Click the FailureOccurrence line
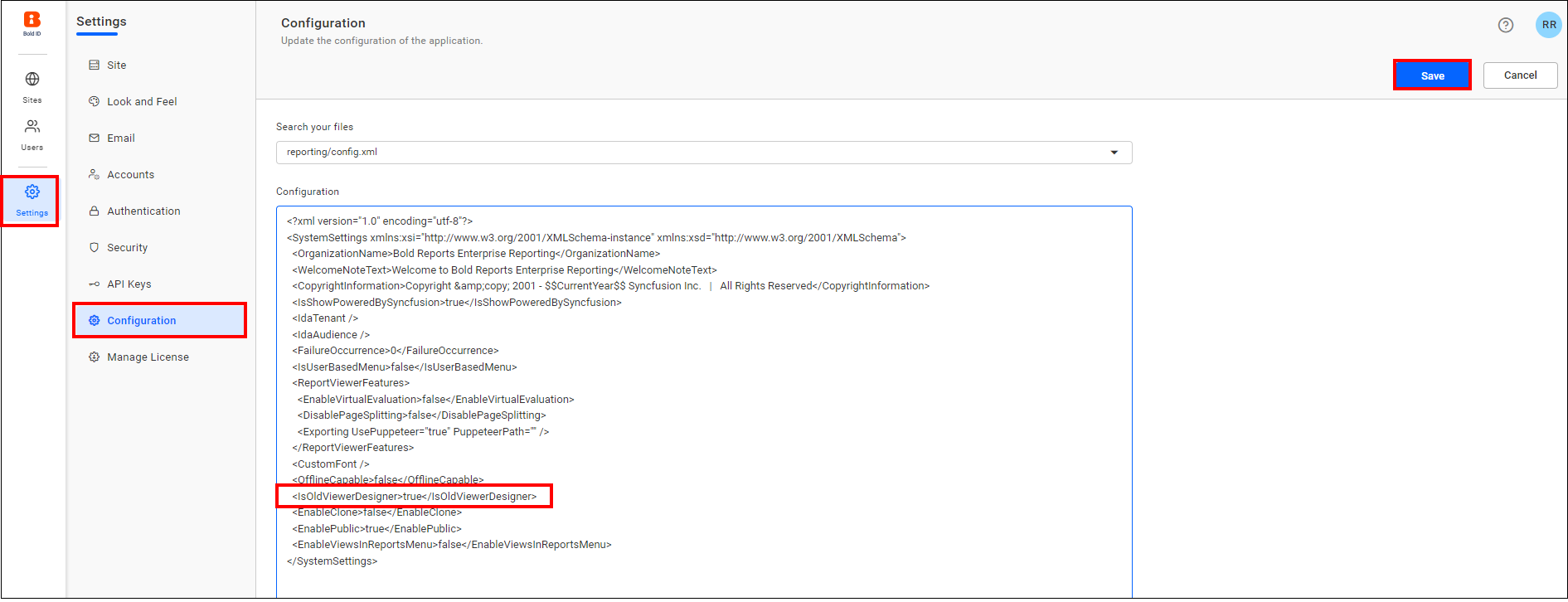The width and height of the screenshot is (1568, 602). [395, 351]
